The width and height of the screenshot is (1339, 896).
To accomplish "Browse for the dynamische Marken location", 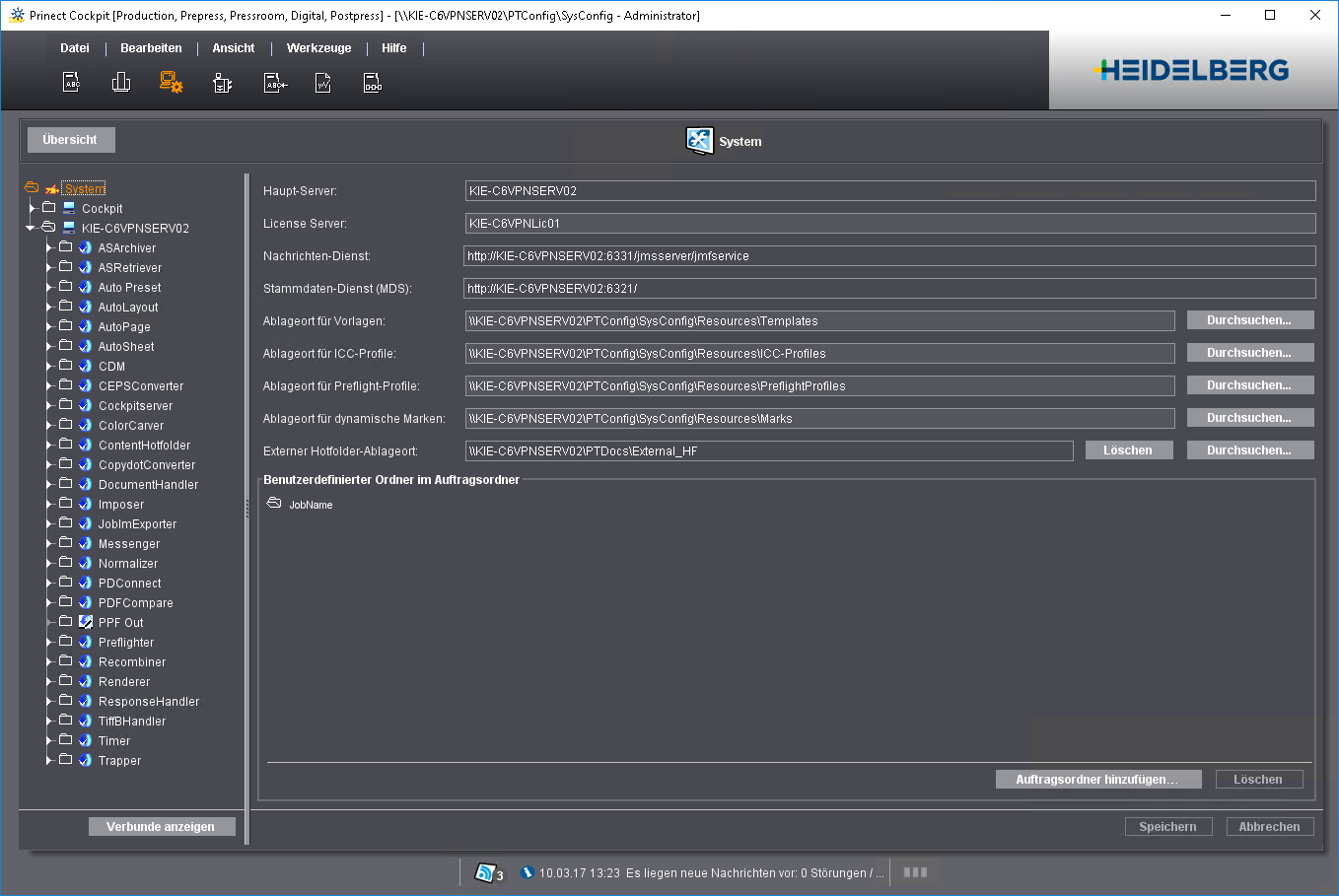I will coord(1250,418).
